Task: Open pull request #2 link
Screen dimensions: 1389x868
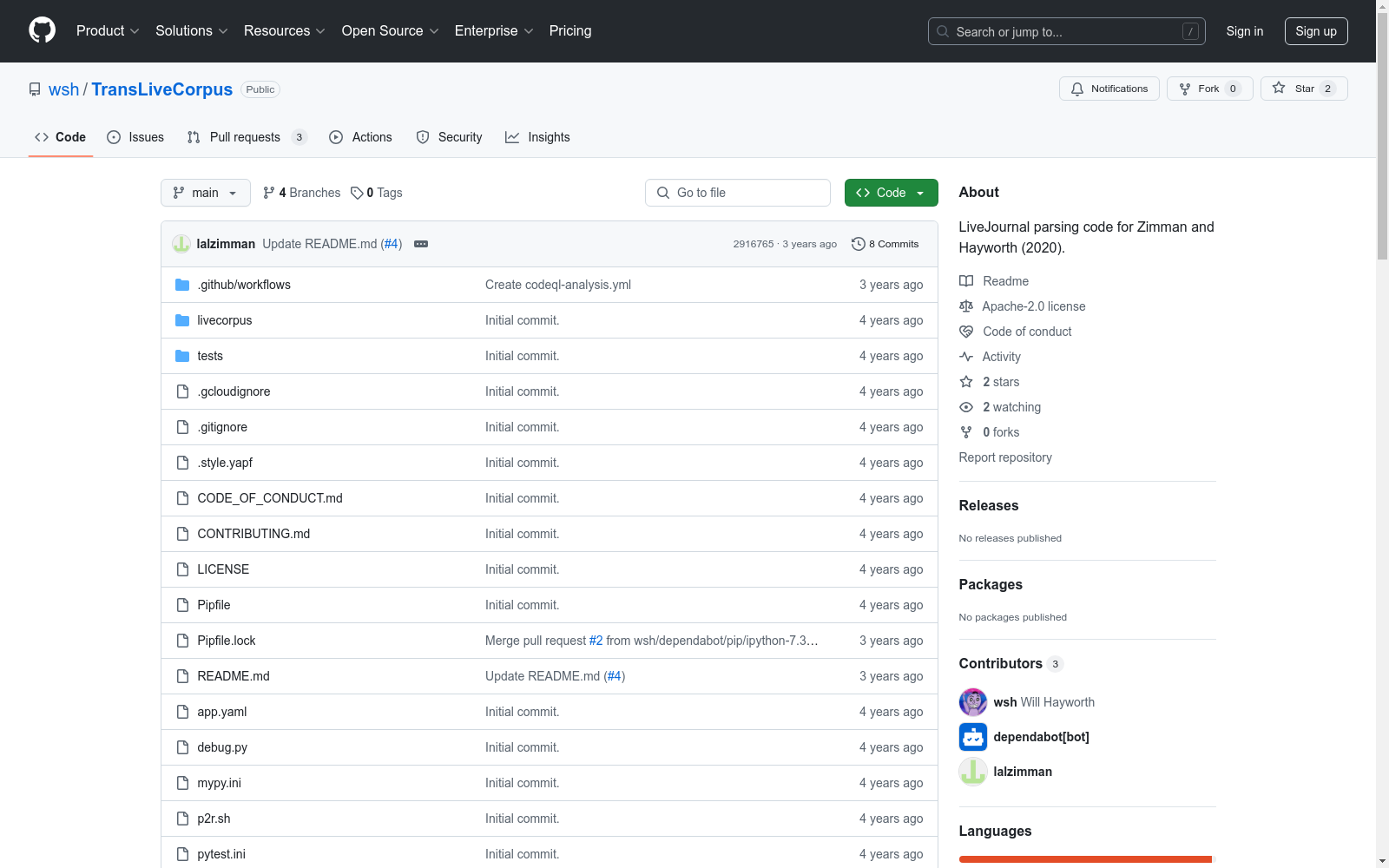Action: tap(596, 641)
